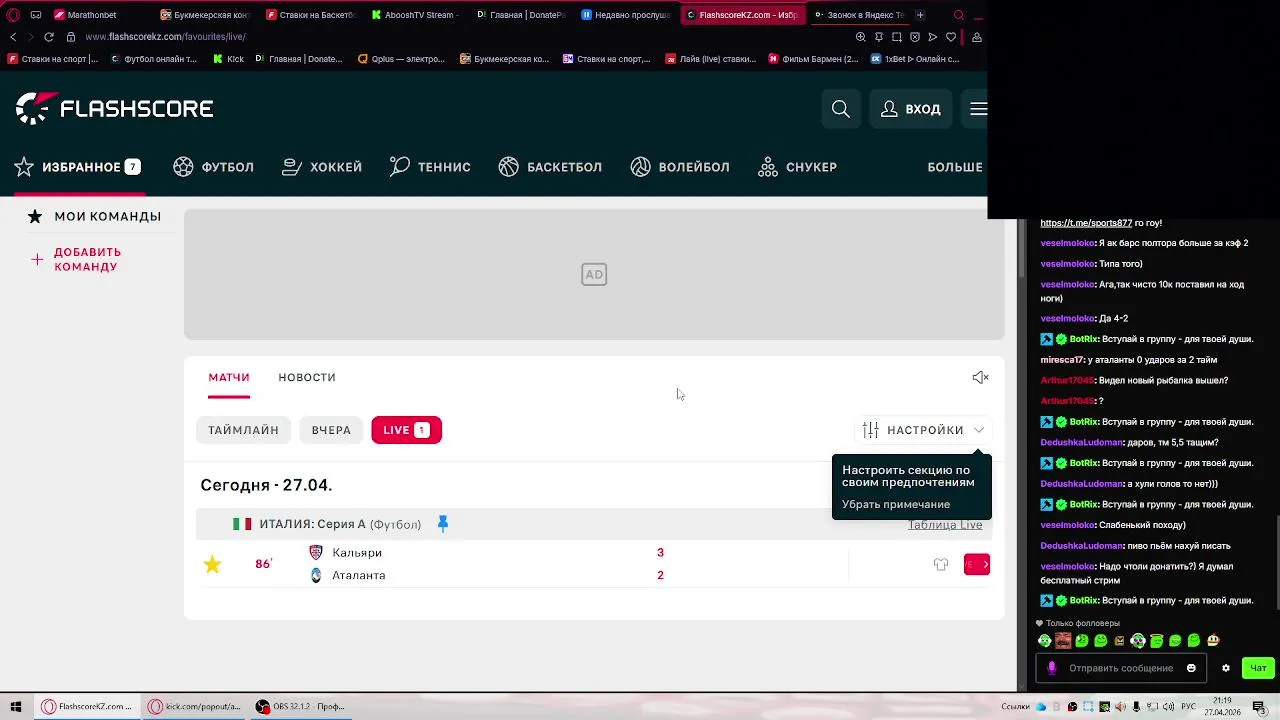The height and width of the screenshot is (720, 1280).
Task: Open the ФУТБОЛ sport section
Action: tap(213, 167)
